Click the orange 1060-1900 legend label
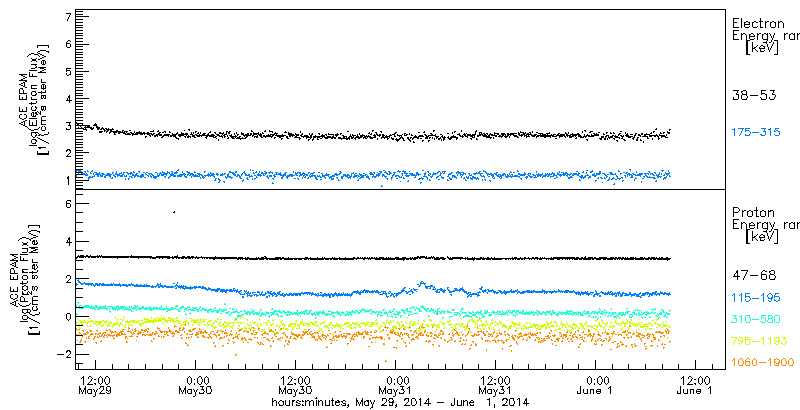This screenshot has width=800, height=410. coord(763,363)
